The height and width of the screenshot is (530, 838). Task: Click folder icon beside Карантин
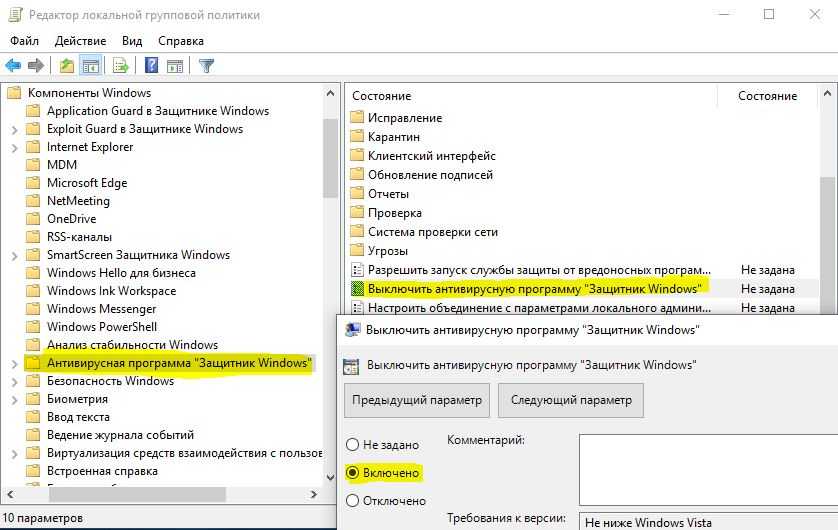pyautogui.click(x=357, y=136)
